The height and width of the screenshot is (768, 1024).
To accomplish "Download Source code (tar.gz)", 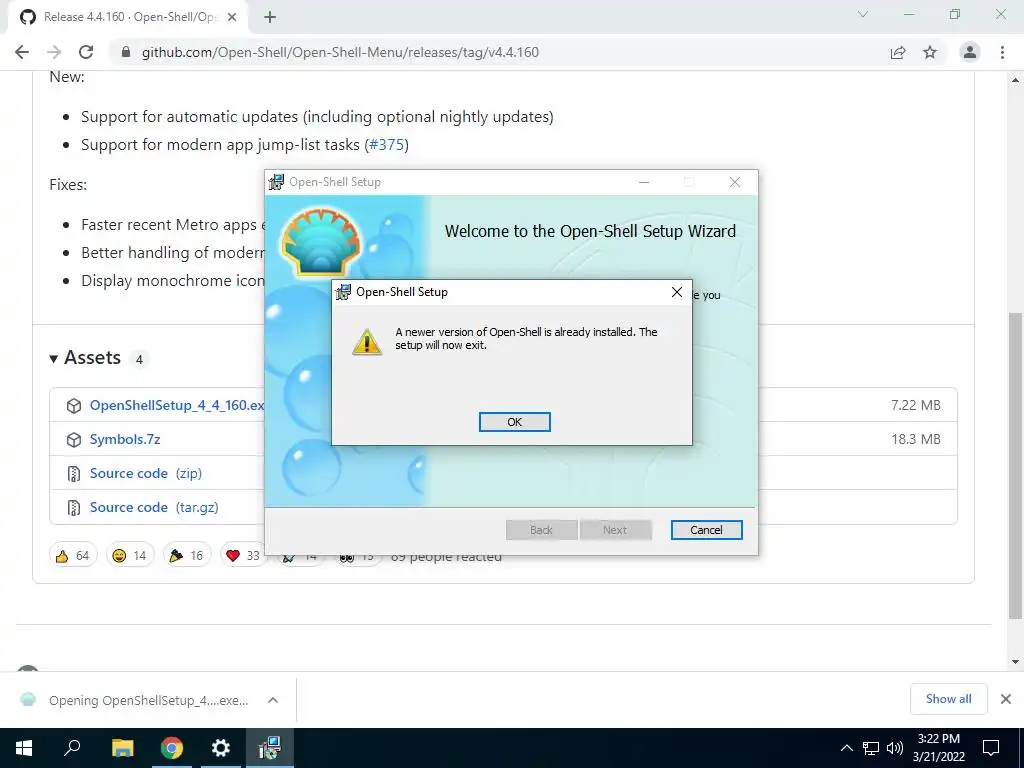I will click(154, 507).
